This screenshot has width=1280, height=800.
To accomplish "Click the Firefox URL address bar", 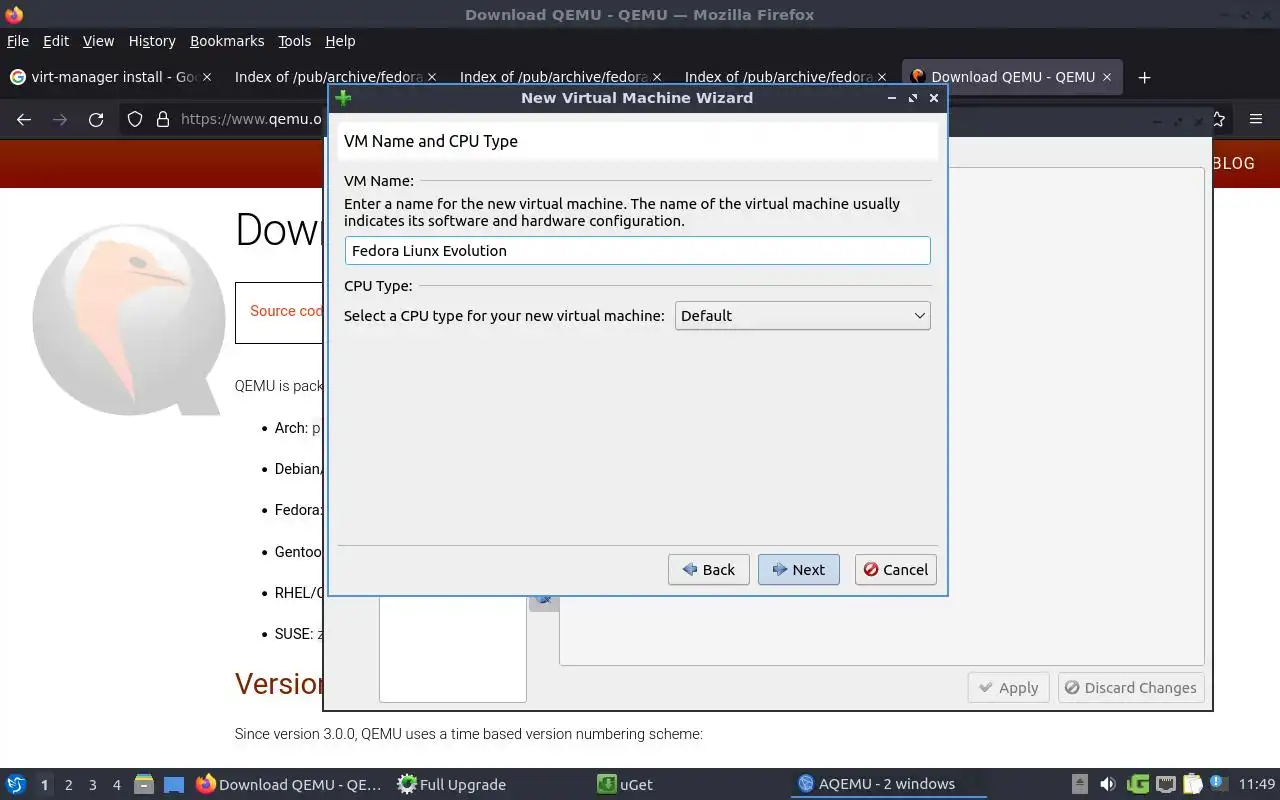I will [x=251, y=119].
